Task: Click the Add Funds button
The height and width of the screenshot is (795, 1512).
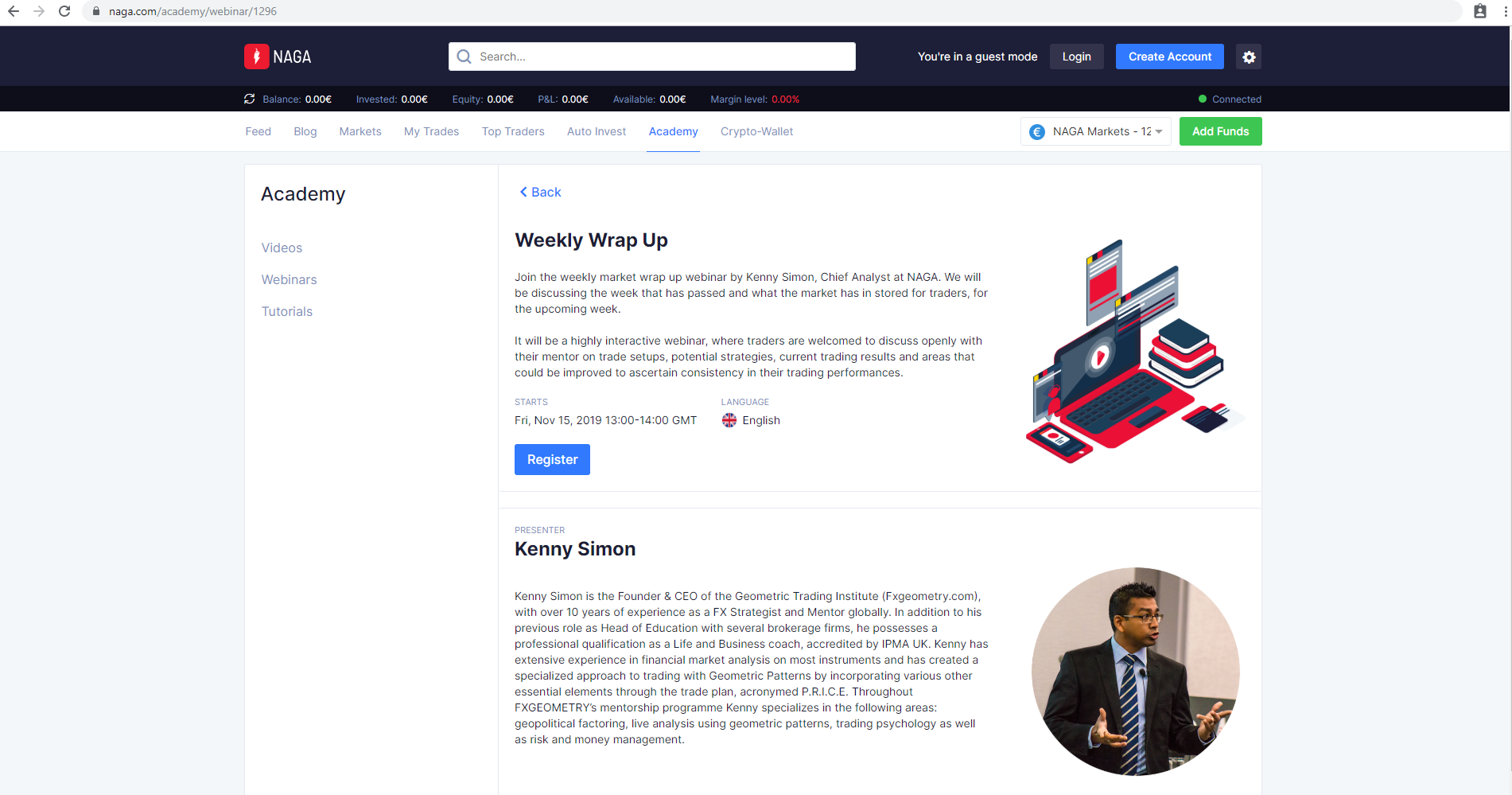Action: click(1221, 131)
